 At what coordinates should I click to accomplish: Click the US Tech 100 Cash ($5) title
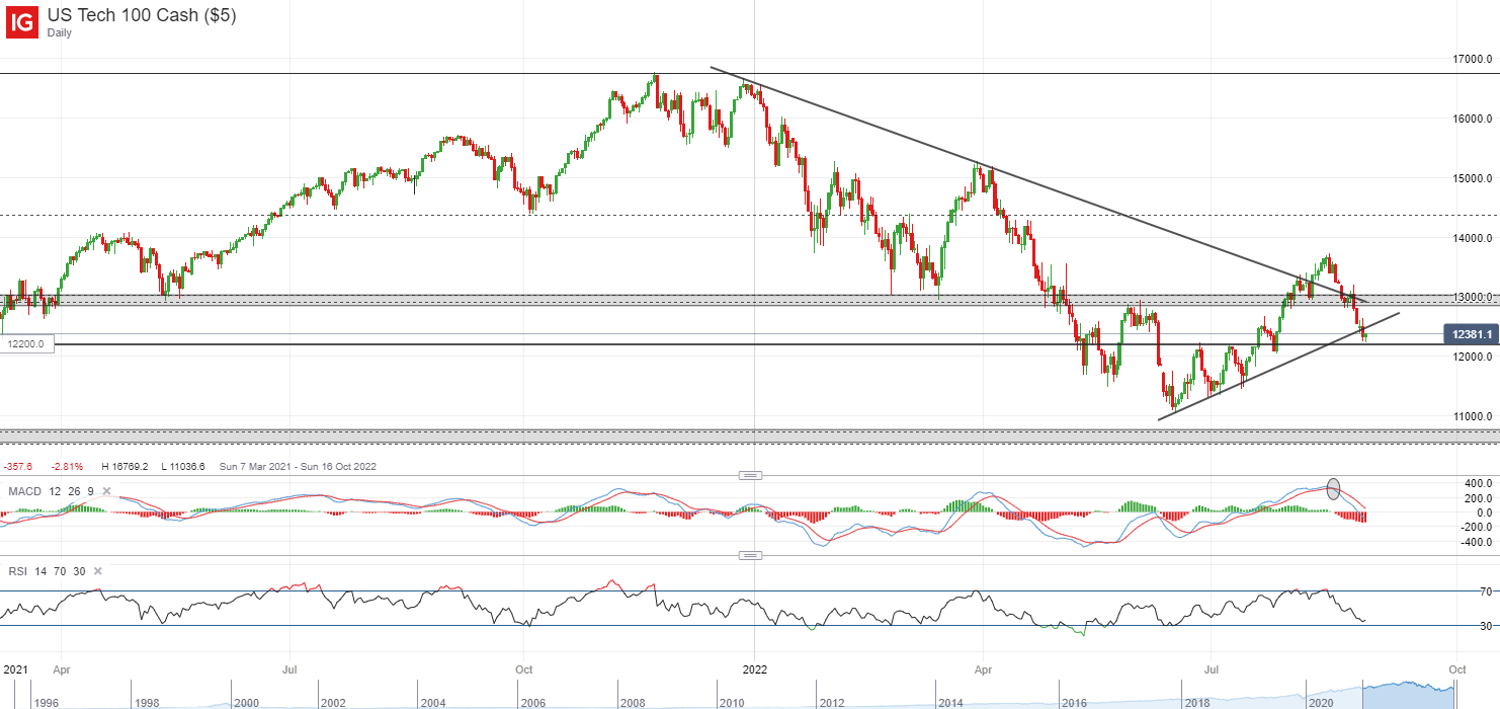(142, 16)
